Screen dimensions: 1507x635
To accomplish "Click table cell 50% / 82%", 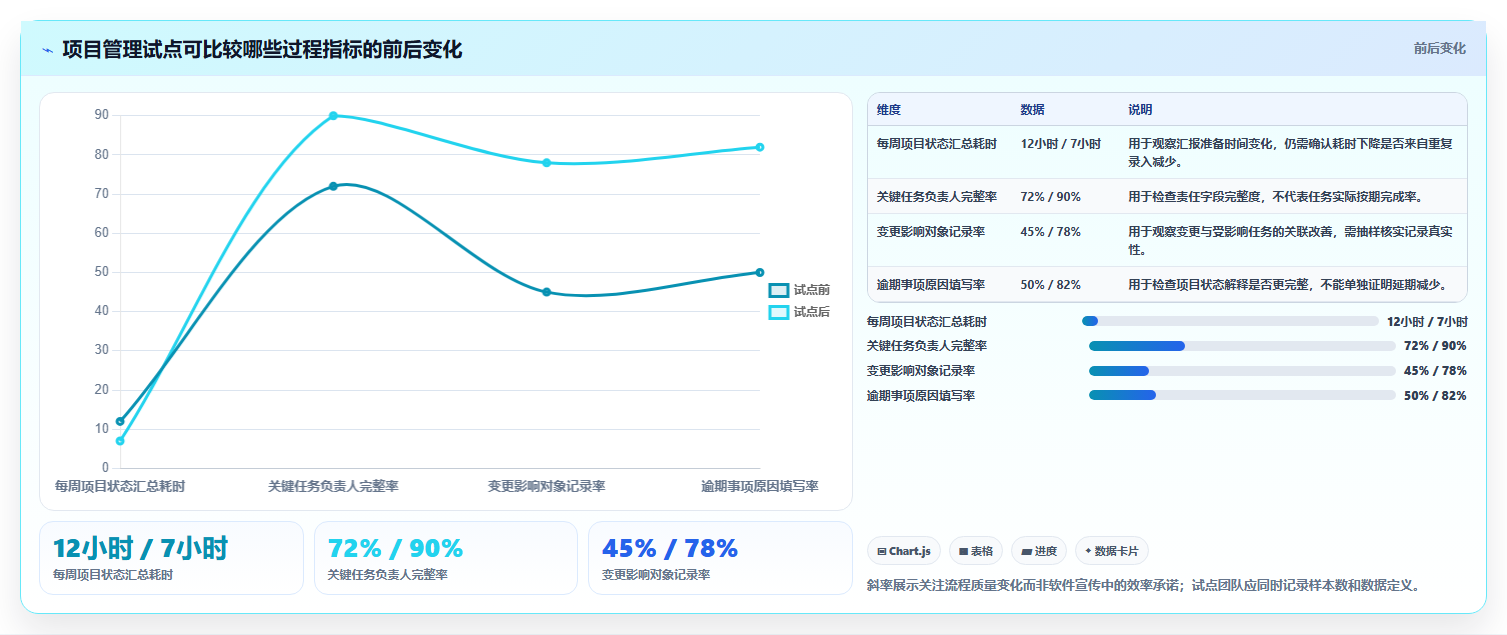I will (x=1050, y=285).
